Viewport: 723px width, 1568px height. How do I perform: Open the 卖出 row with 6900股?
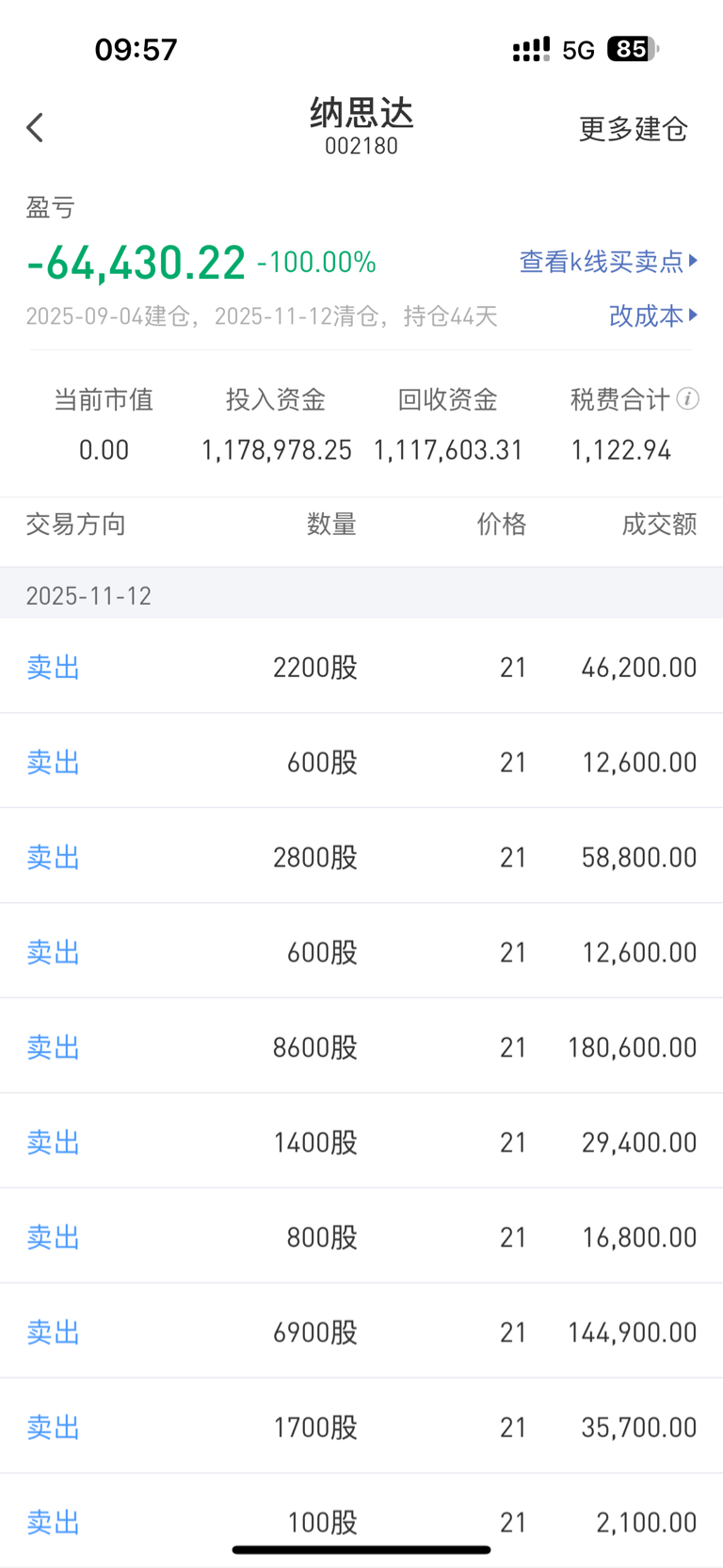click(x=361, y=1332)
